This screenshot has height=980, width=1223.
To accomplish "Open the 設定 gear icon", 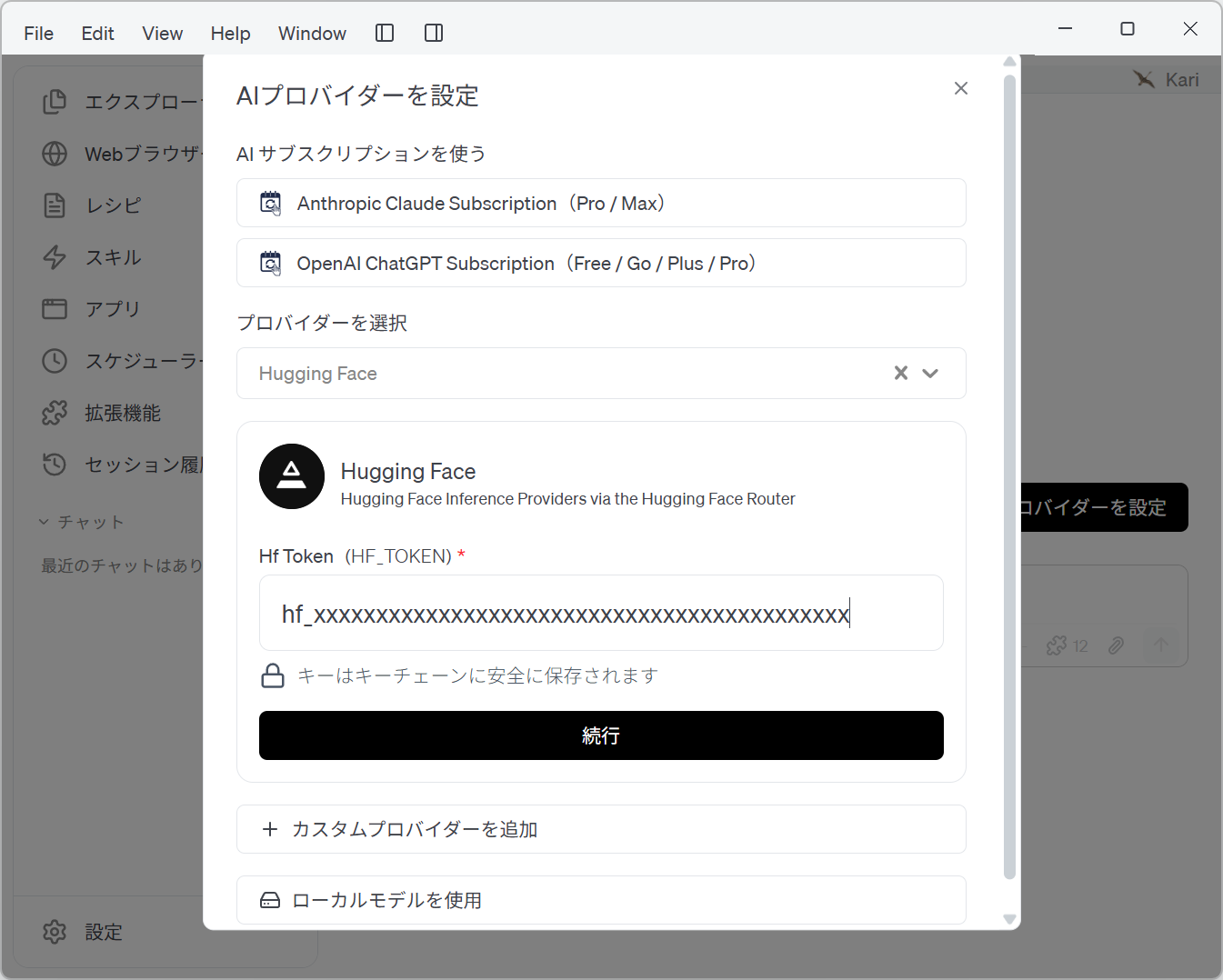I will 55,932.
